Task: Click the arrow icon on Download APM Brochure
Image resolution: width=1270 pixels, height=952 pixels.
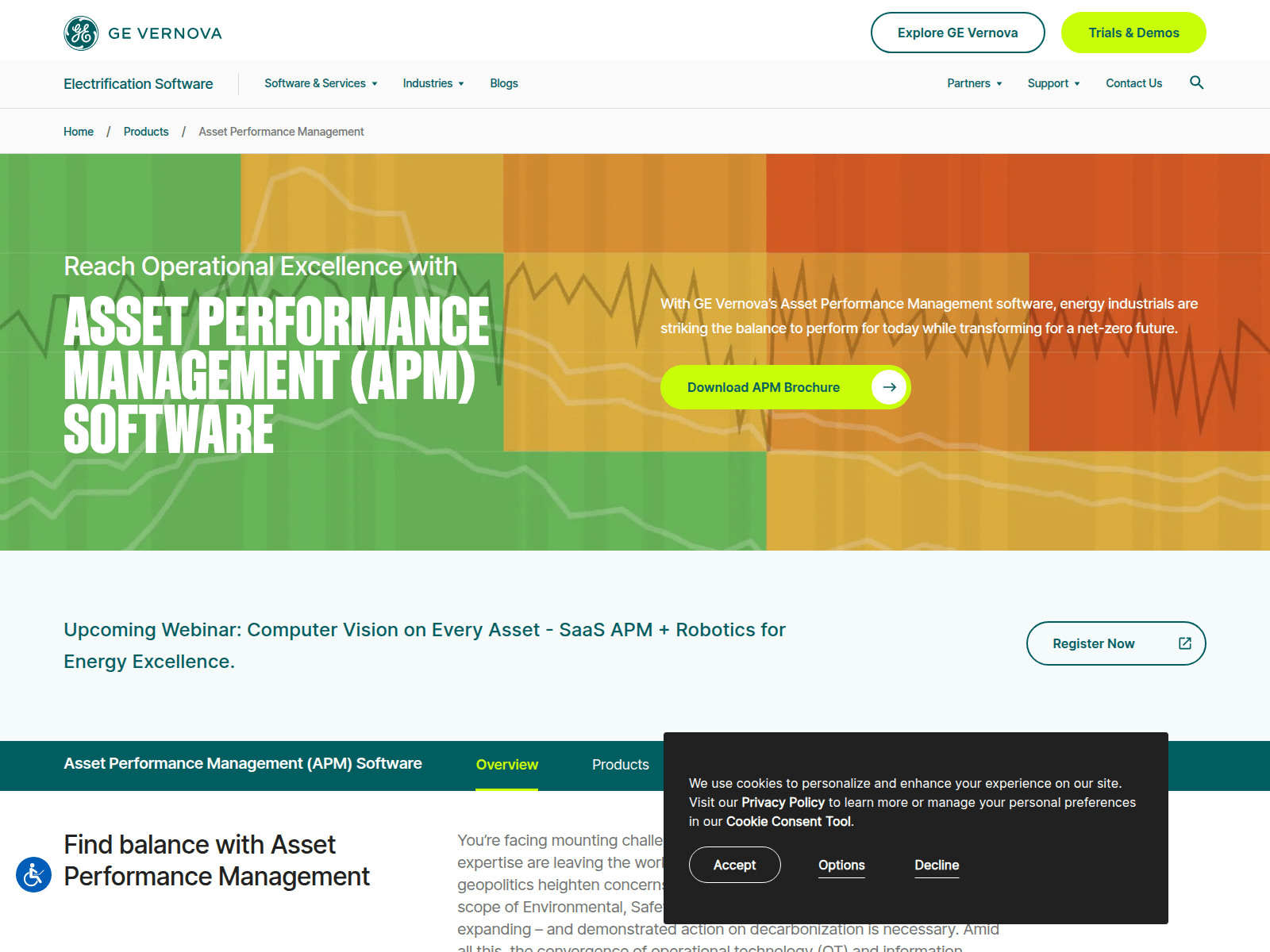Action: click(889, 387)
